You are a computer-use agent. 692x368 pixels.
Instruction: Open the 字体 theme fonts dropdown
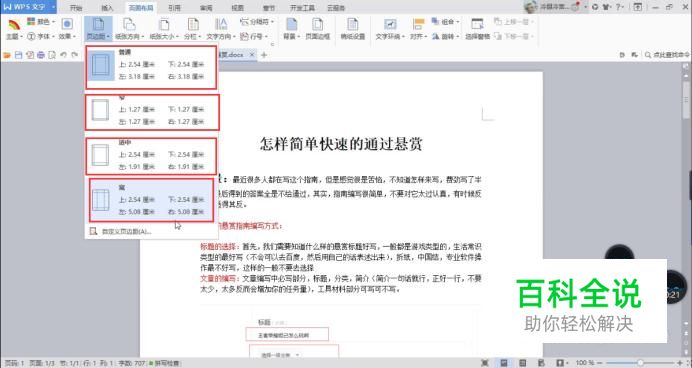point(41,36)
